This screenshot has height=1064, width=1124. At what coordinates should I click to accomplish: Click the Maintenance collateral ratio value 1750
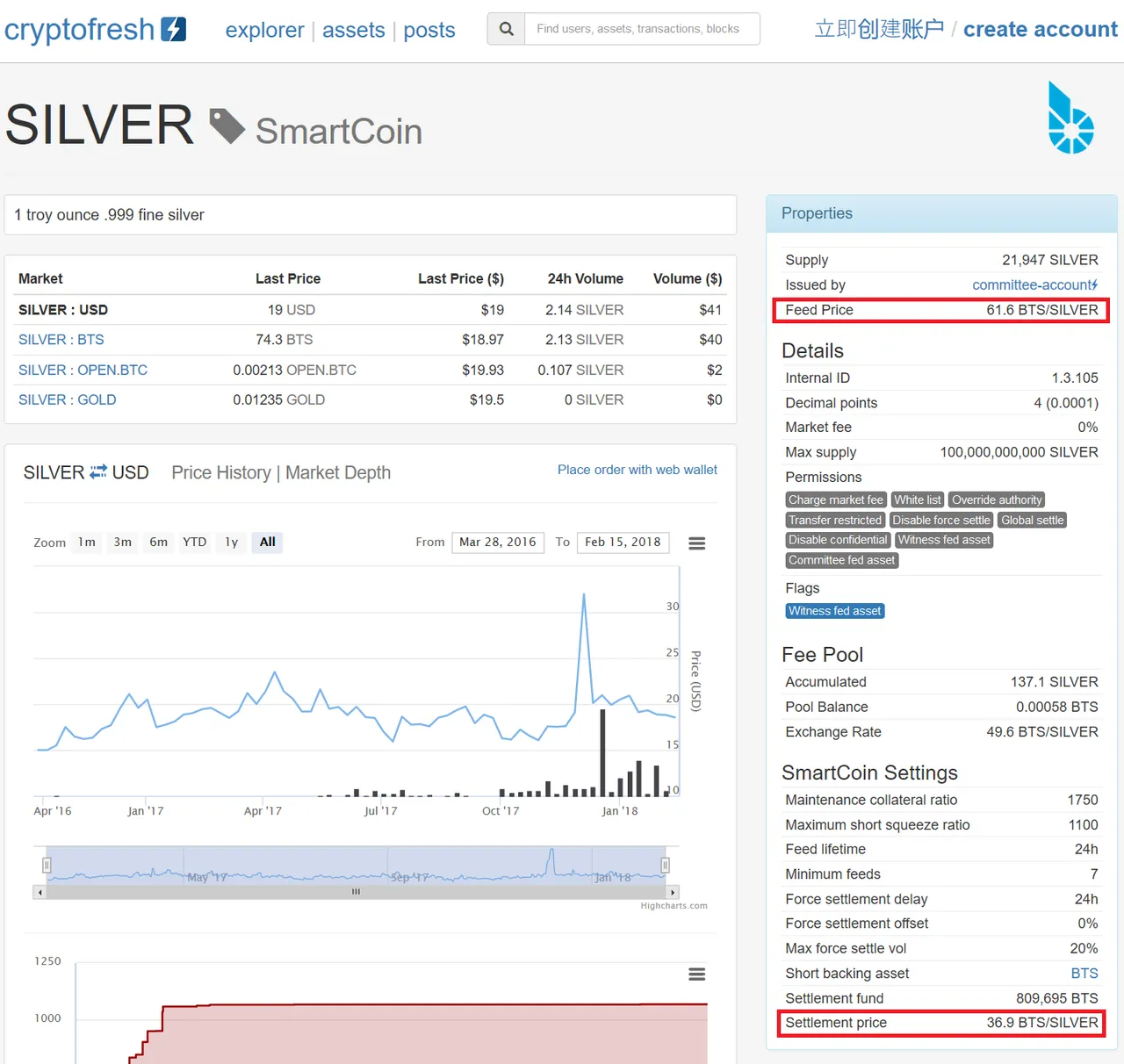tap(1083, 801)
